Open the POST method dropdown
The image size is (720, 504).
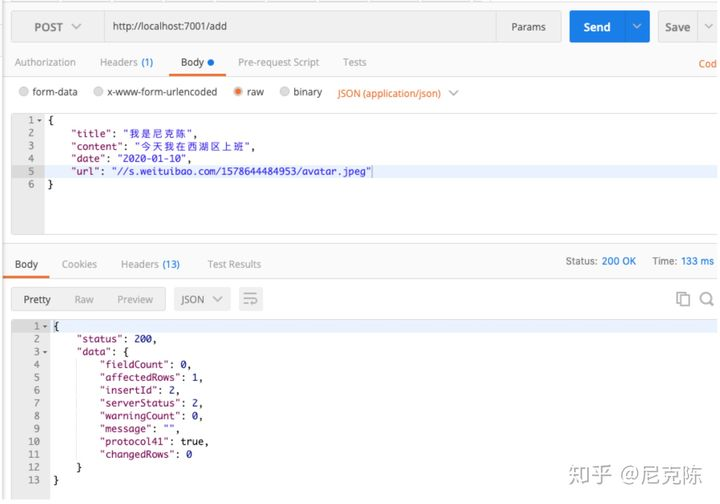pyautogui.click(x=58, y=27)
